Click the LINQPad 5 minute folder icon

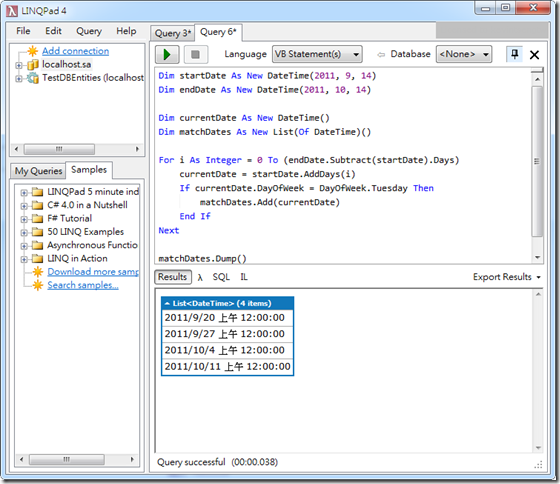pos(37,192)
